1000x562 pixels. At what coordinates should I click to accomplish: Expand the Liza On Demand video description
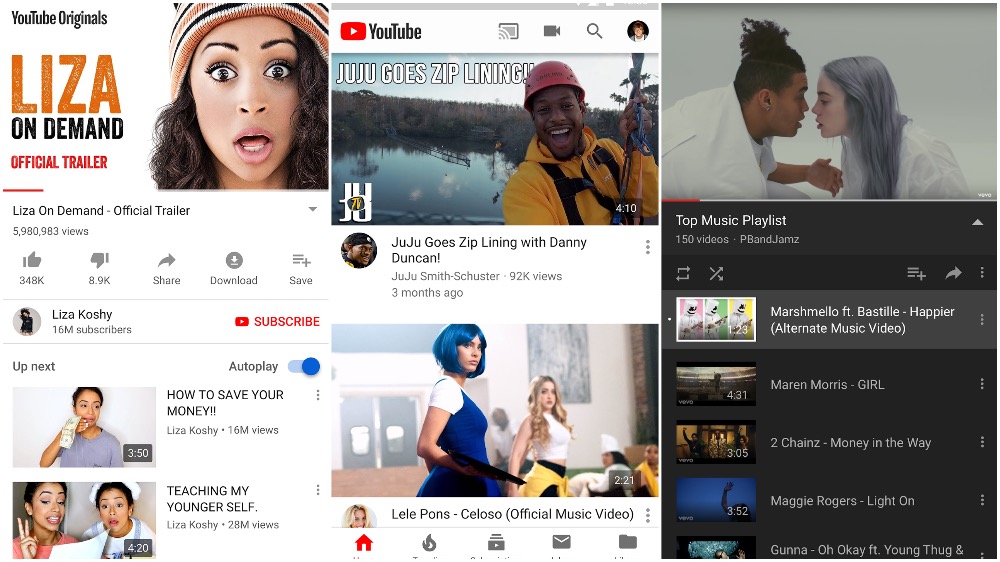[312, 210]
